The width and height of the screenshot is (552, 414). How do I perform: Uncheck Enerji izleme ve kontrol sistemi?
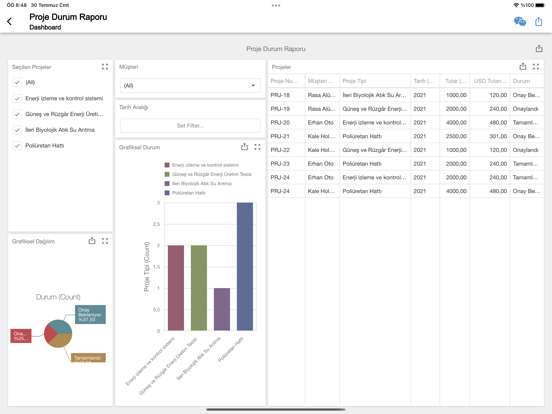pos(17,98)
